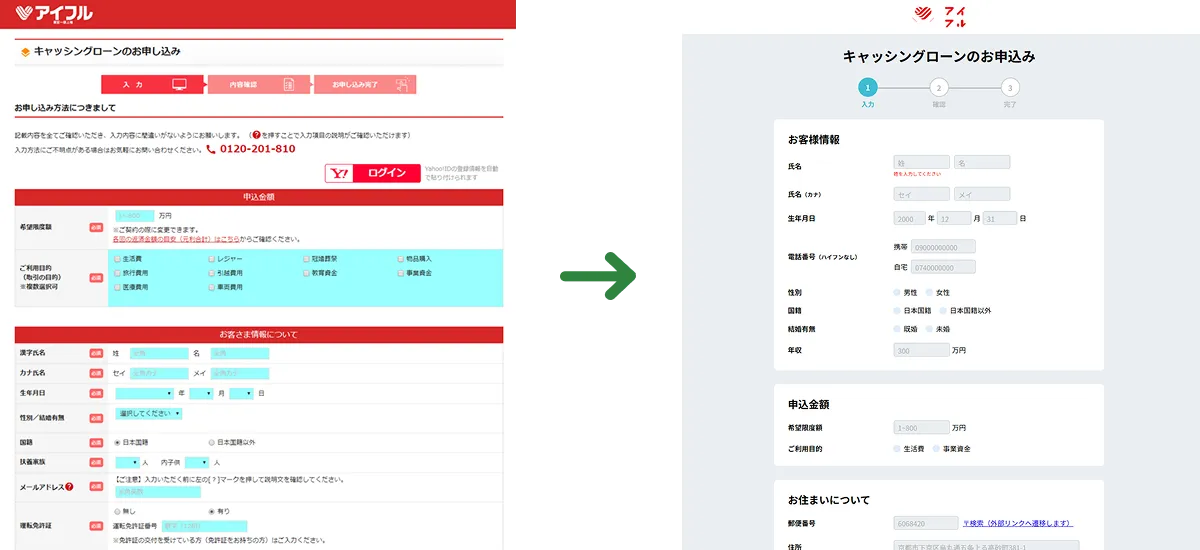Click the help question mark beside メールアドレス
This screenshot has height=550, width=1200.
tap(69, 487)
